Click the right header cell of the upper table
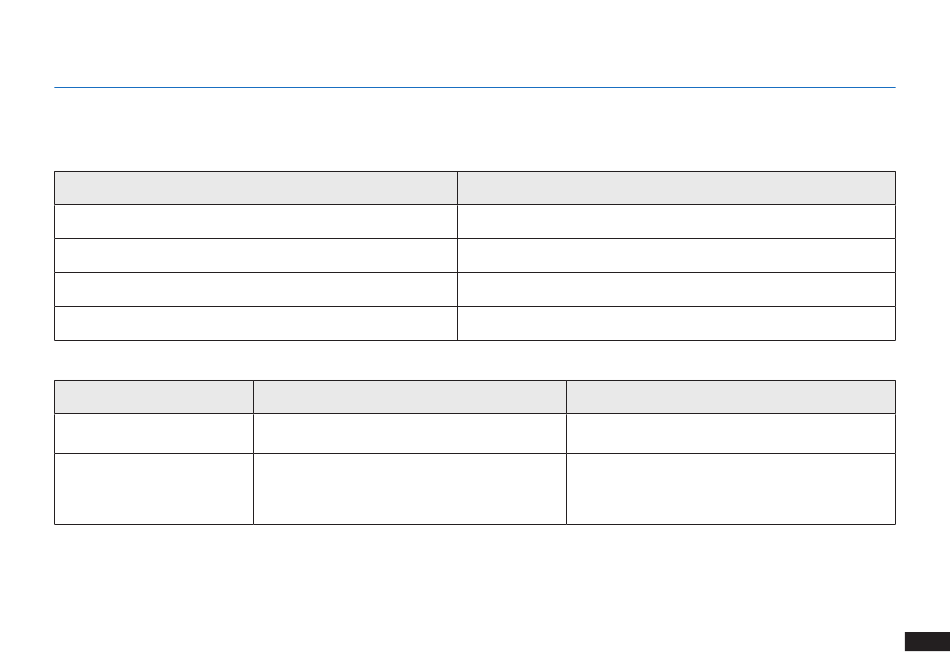 [x=676, y=188]
